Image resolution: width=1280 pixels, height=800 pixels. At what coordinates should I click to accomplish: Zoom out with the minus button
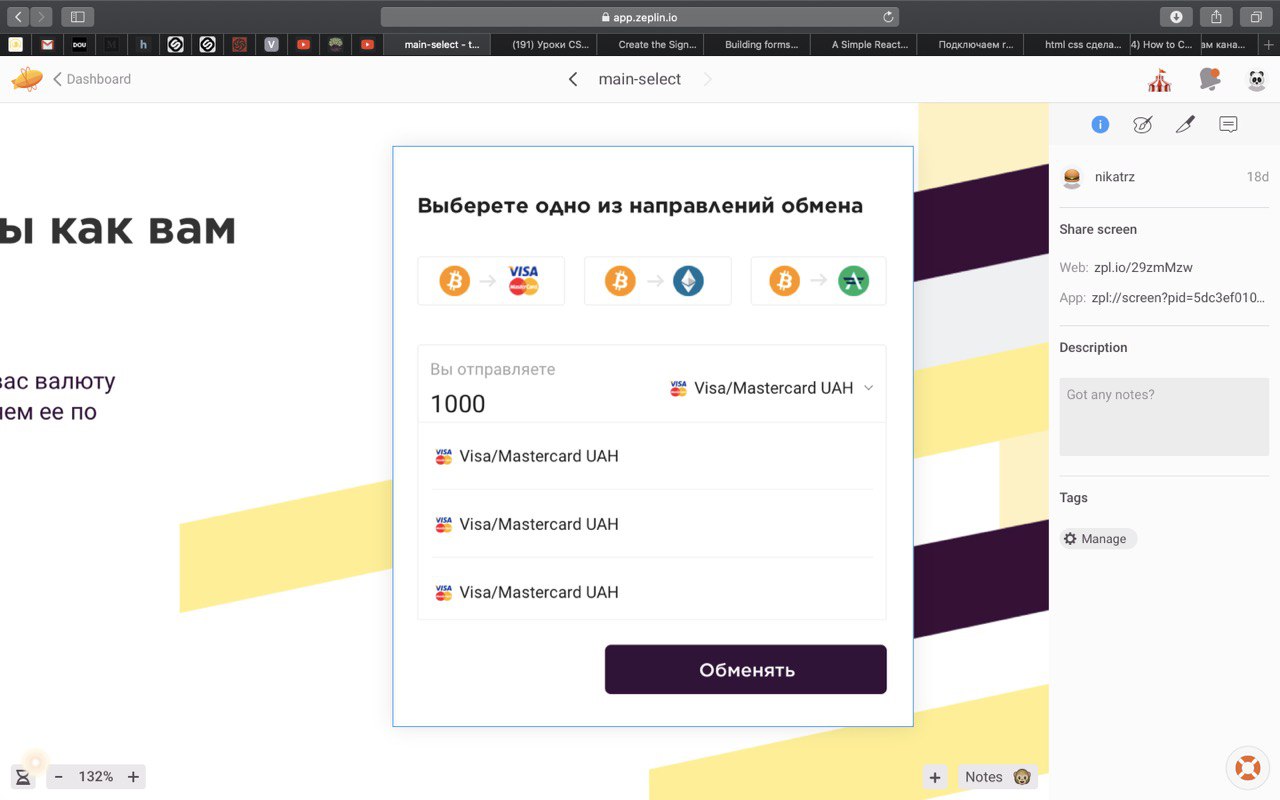tap(59, 777)
